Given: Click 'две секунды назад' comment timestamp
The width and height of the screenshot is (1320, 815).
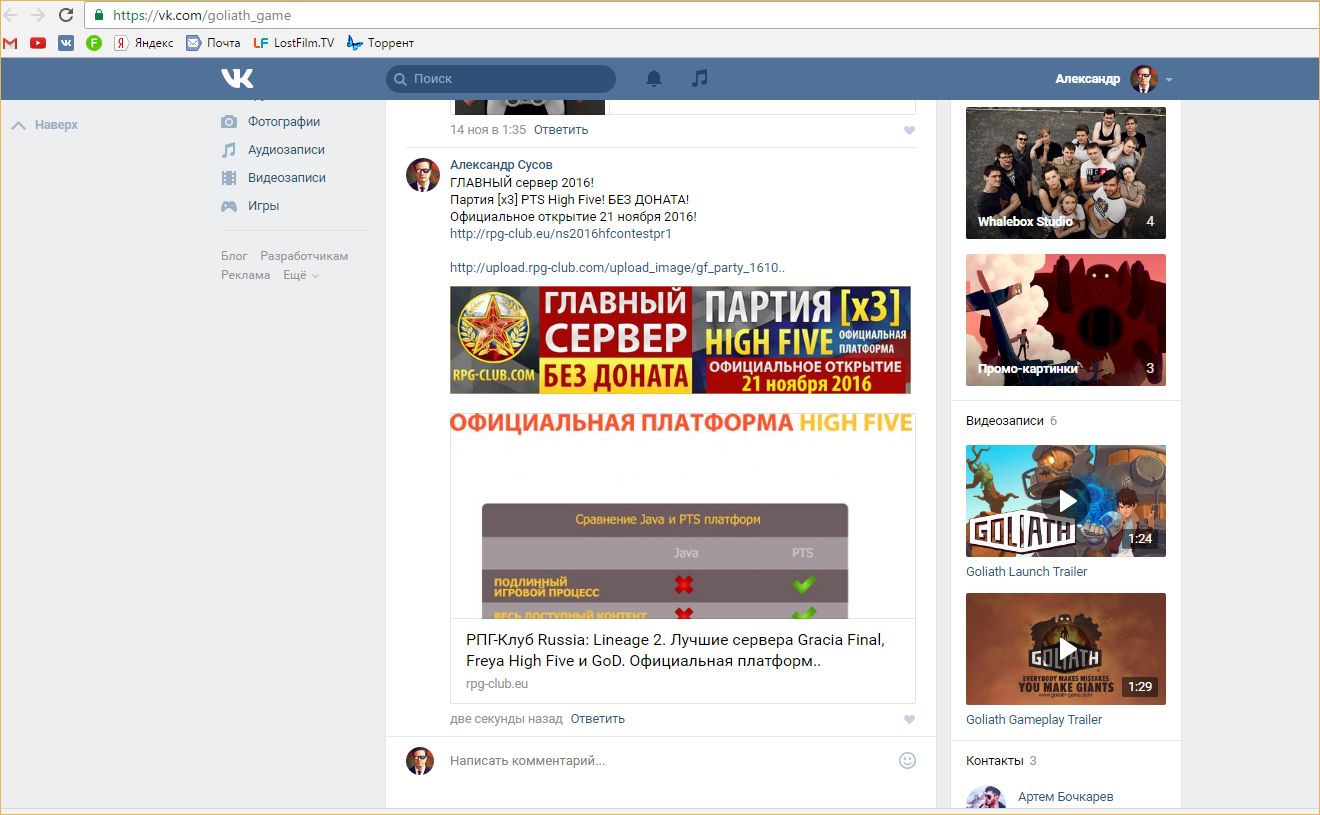Looking at the screenshot, I should pos(506,719).
